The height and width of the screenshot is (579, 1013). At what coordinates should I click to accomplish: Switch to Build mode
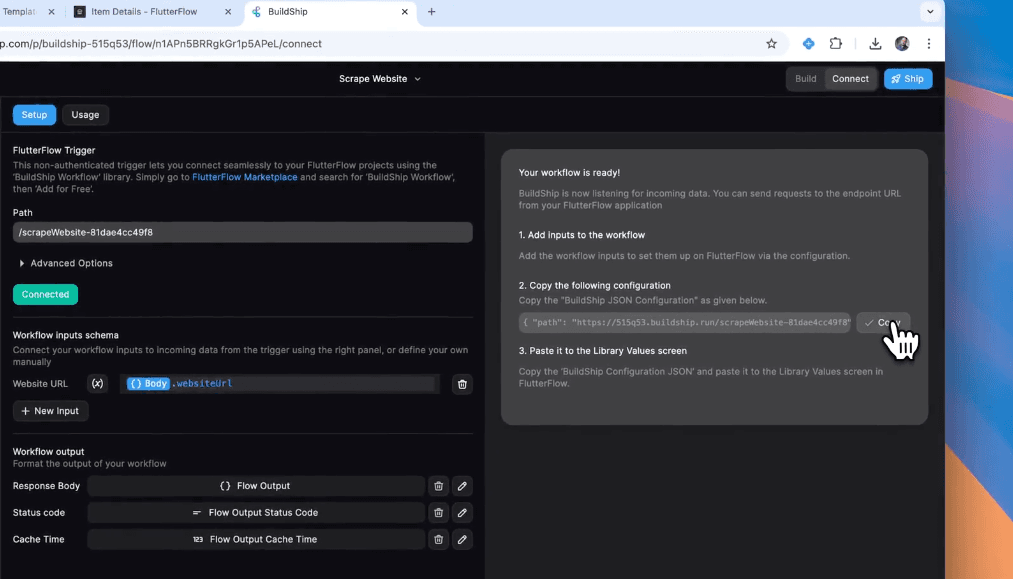[806, 79]
